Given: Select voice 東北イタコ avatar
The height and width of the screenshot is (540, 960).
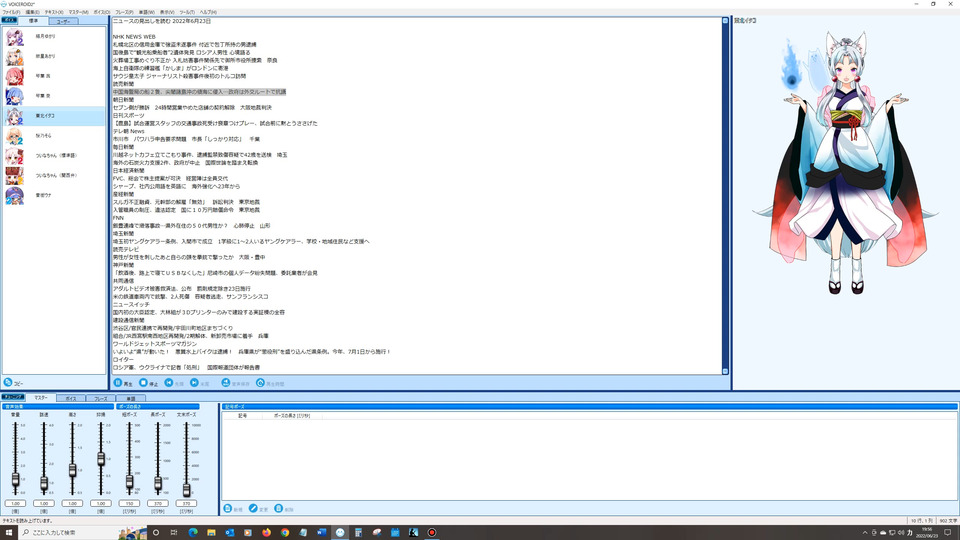Looking at the screenshot, I should point(15,116).
